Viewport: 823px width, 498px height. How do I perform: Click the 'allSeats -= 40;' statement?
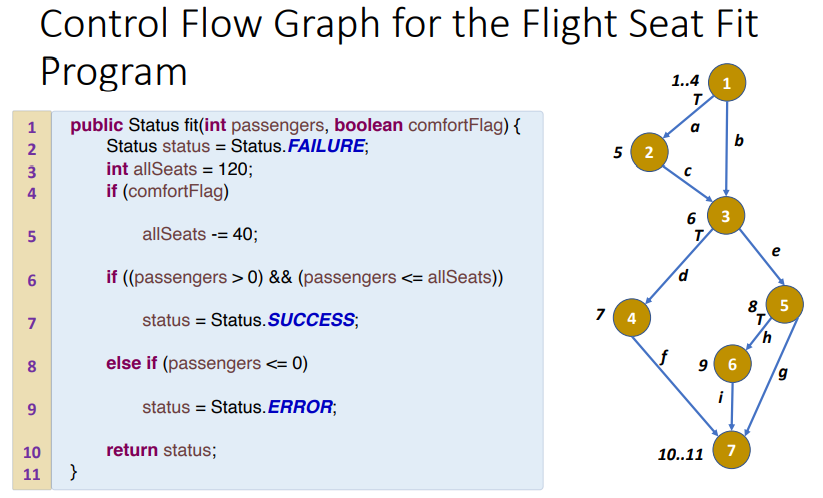(x=200, y=234)
